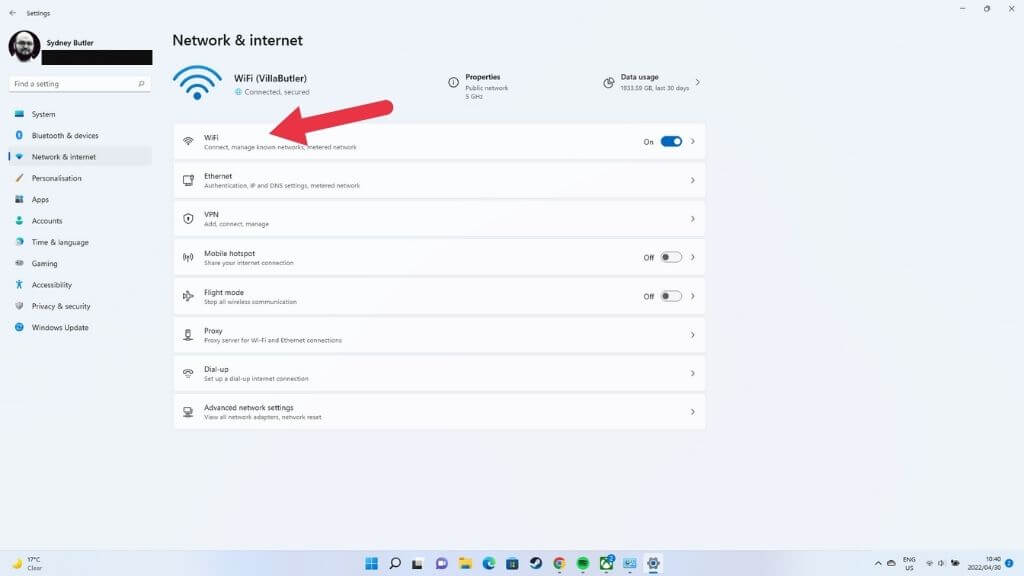Open Xbox app from taskbar
Image resolution: width=1024 pixels, height=576 pixels.
(x=607, y=562)
